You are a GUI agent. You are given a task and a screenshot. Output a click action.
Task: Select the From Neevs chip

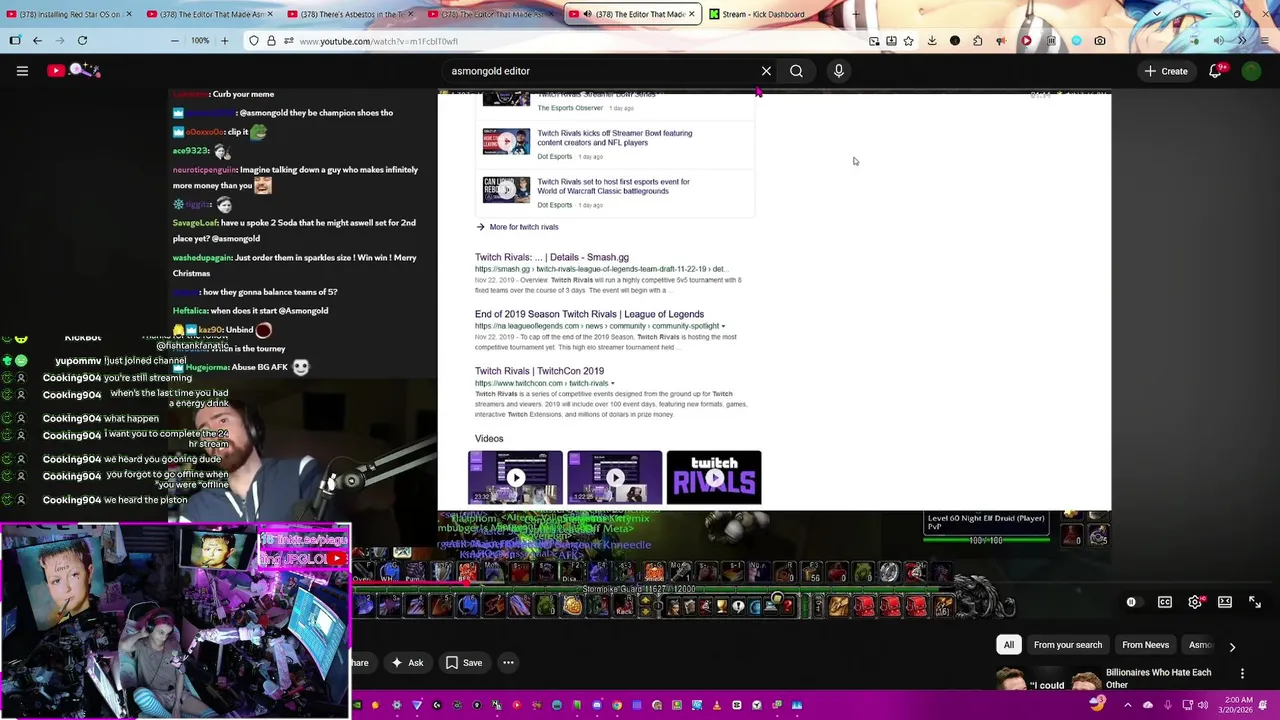coord(1145,645)
